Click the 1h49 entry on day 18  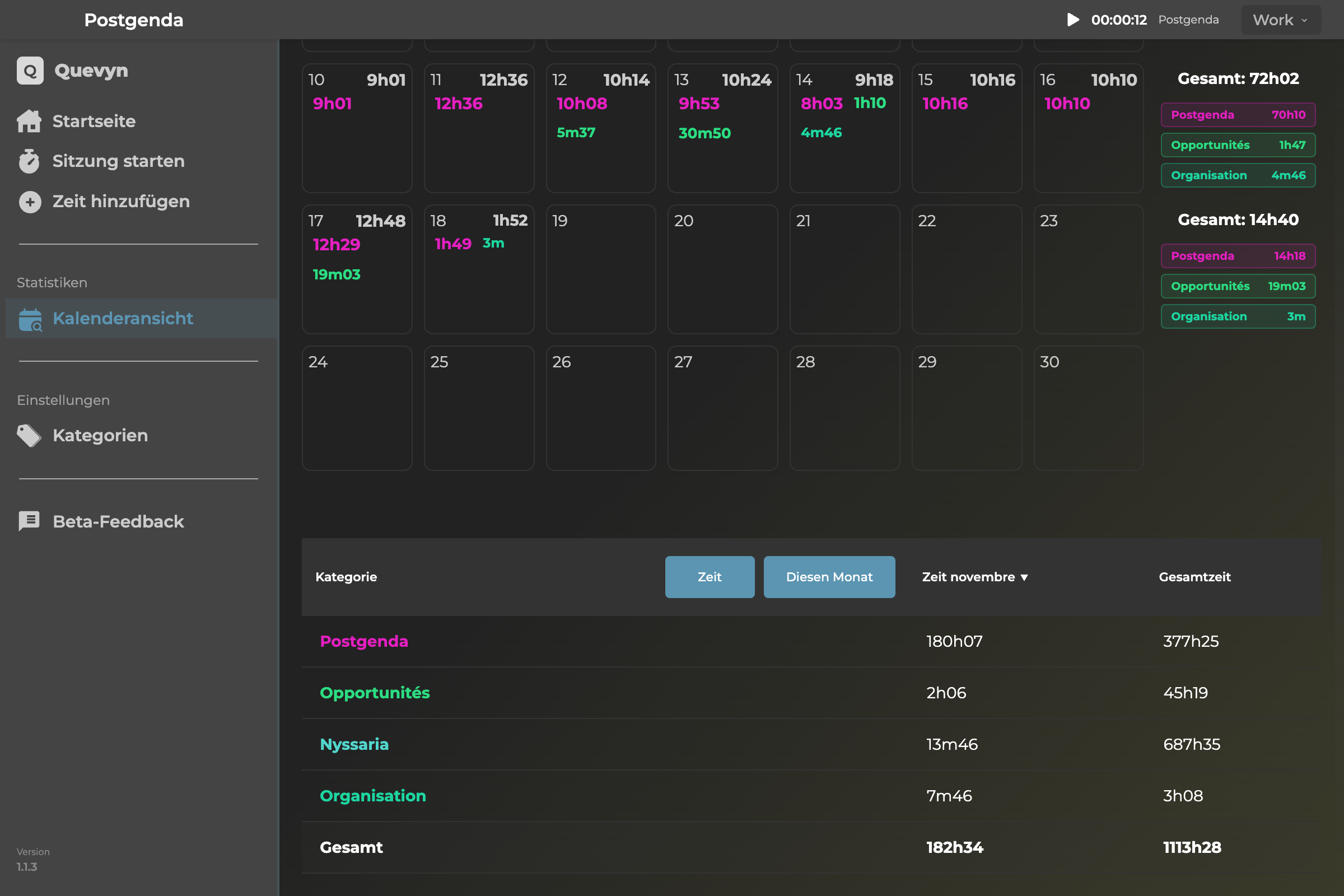pos(453,244)
